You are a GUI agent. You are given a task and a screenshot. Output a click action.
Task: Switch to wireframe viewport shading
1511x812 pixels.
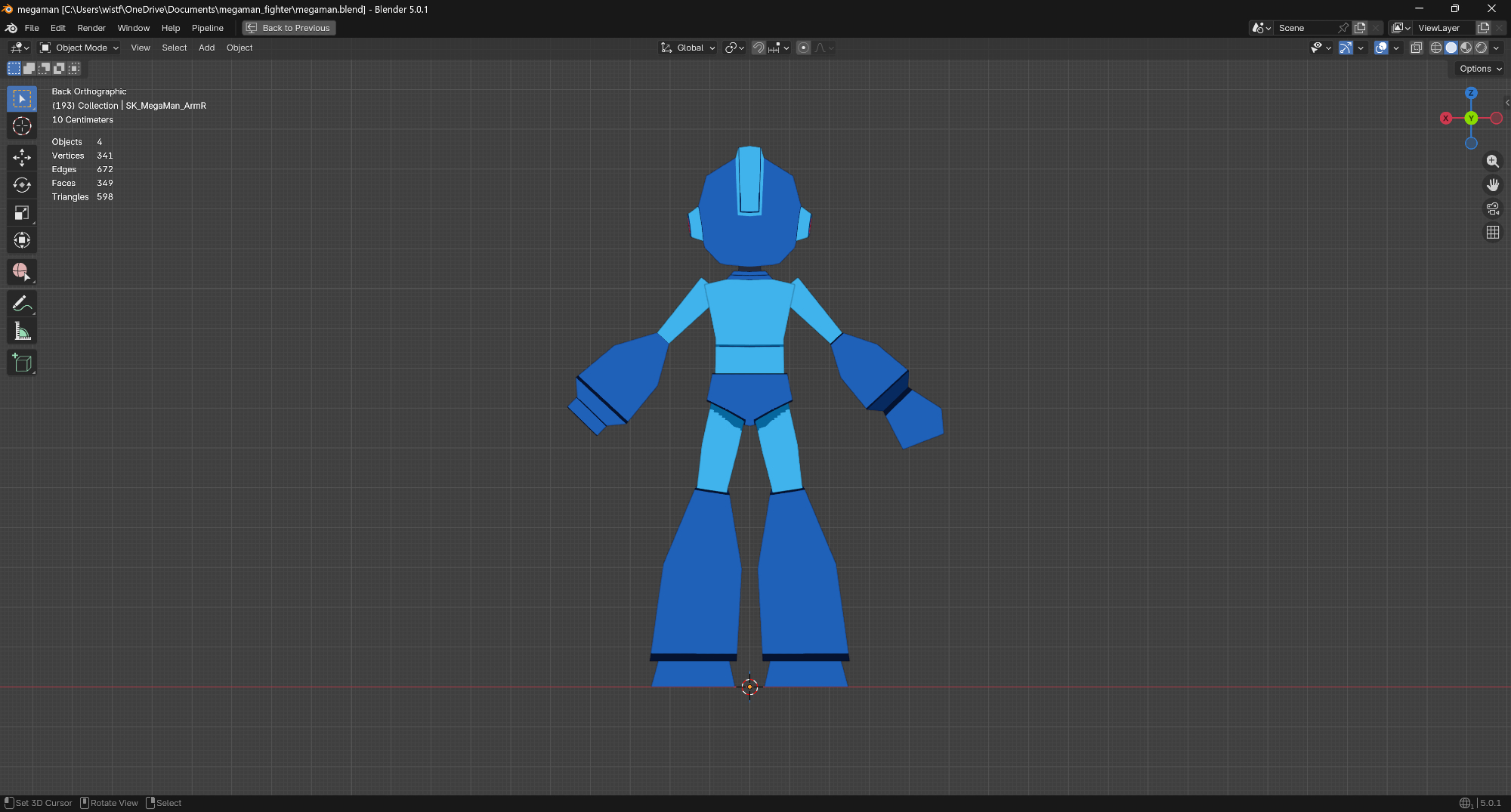point(1436,48)
